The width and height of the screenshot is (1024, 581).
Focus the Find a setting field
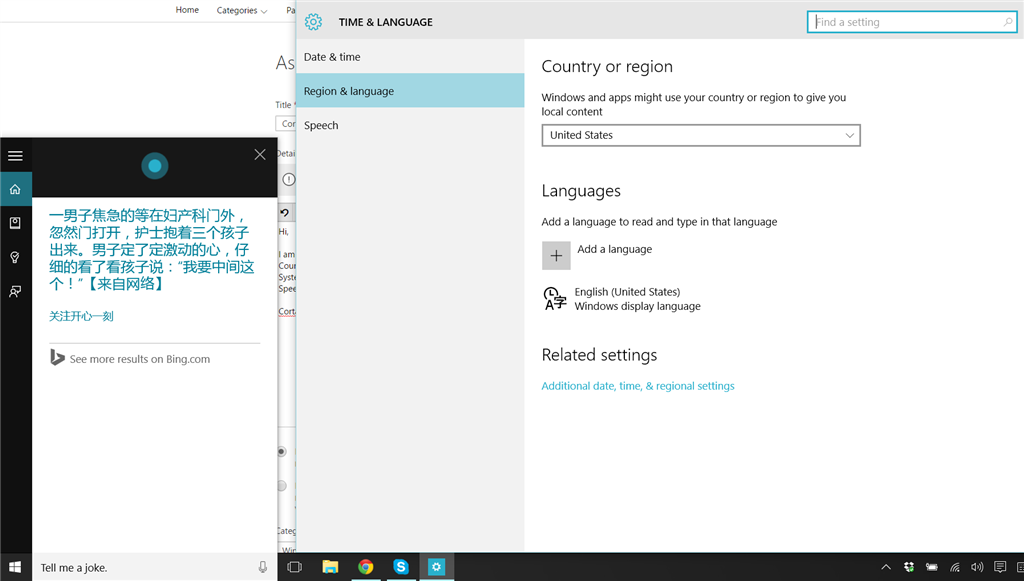912,22
